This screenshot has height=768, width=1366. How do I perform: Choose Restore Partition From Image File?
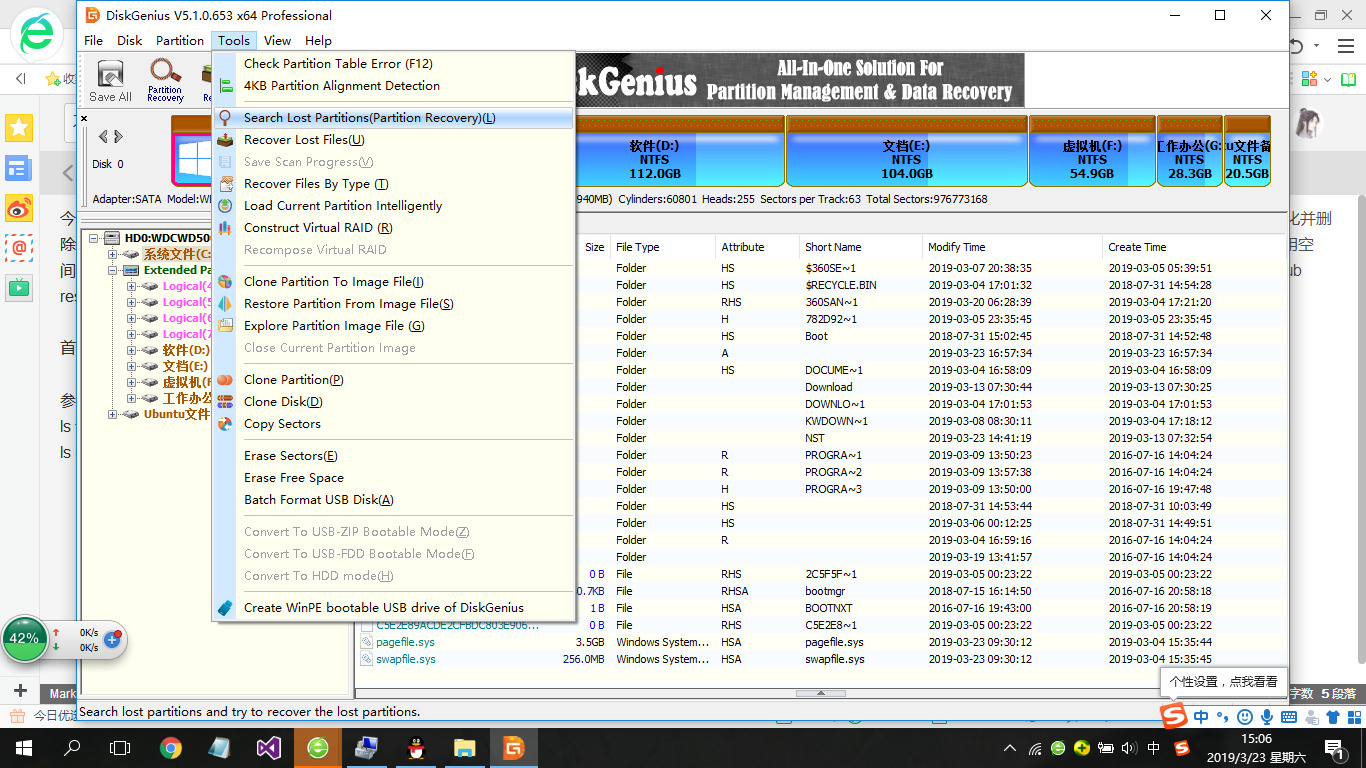pos(394,304)
